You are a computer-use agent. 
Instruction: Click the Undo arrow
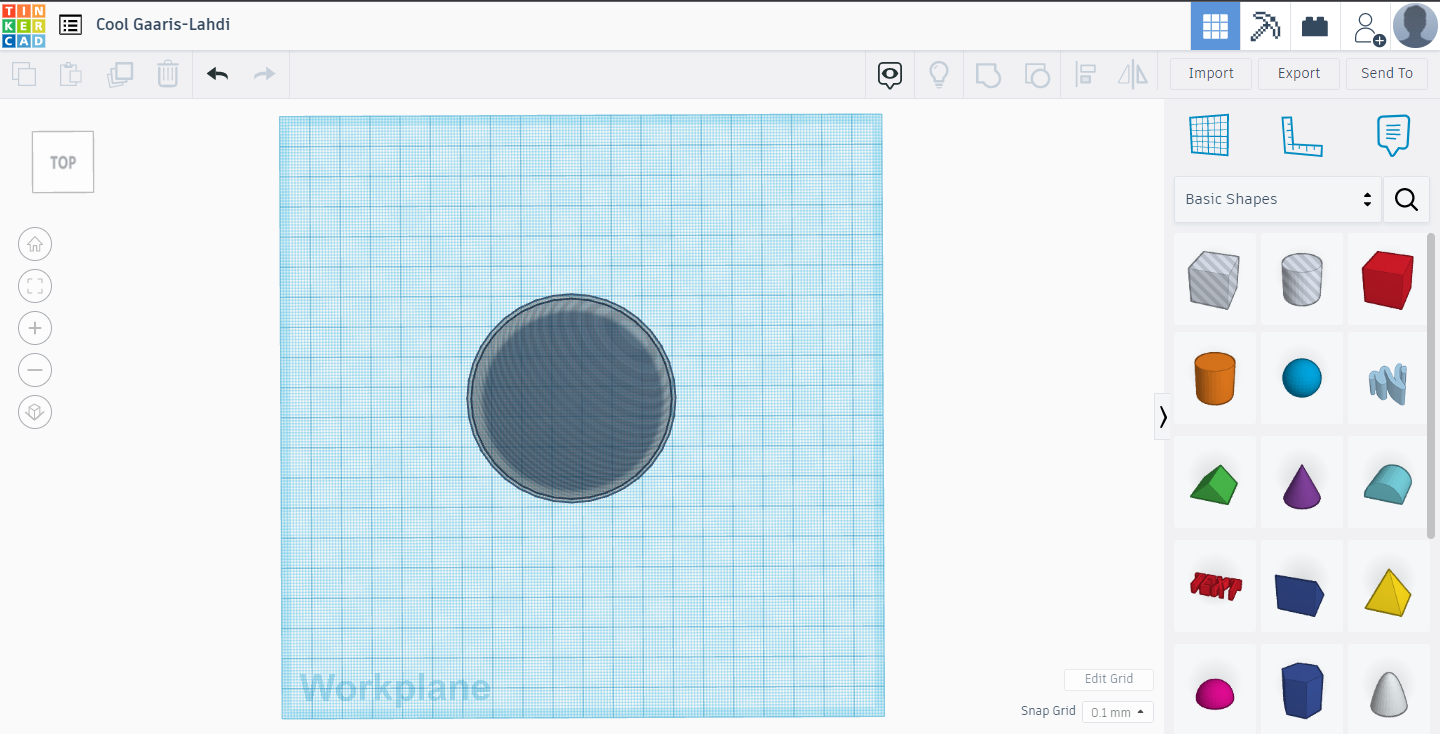(x=217, y=73)
